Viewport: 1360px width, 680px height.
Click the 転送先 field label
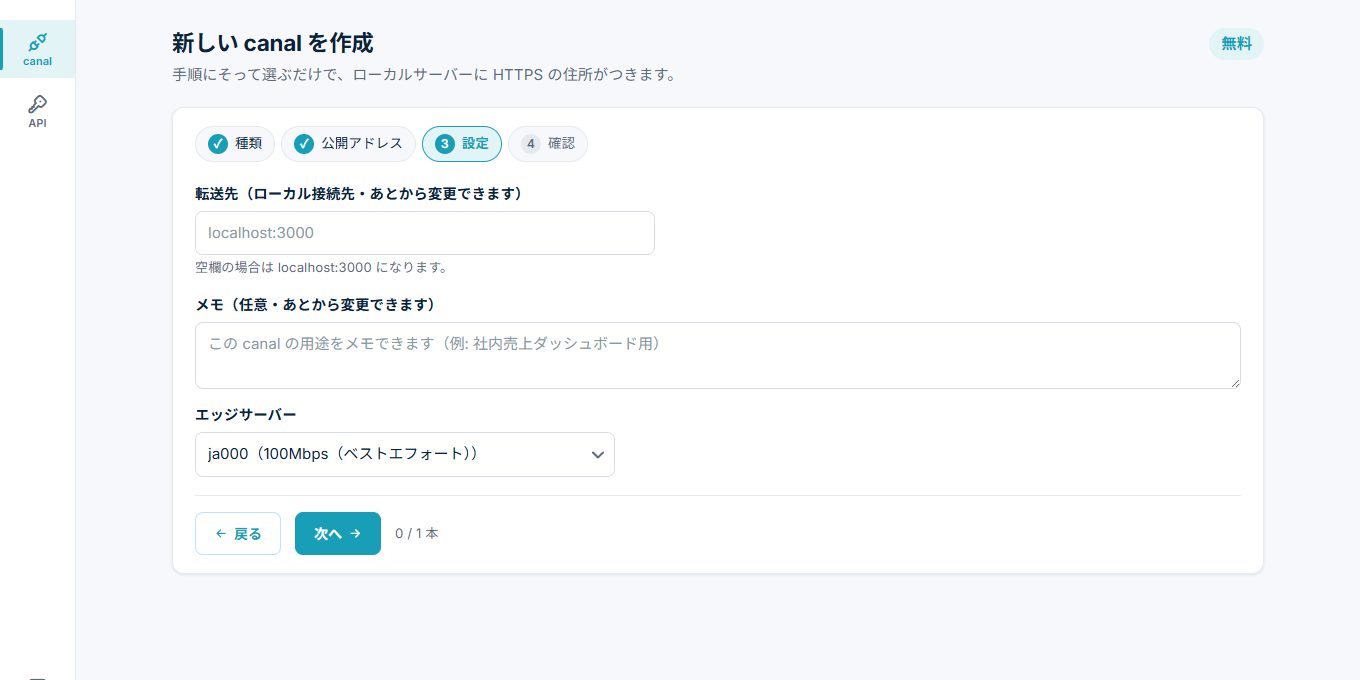[359, 193]
